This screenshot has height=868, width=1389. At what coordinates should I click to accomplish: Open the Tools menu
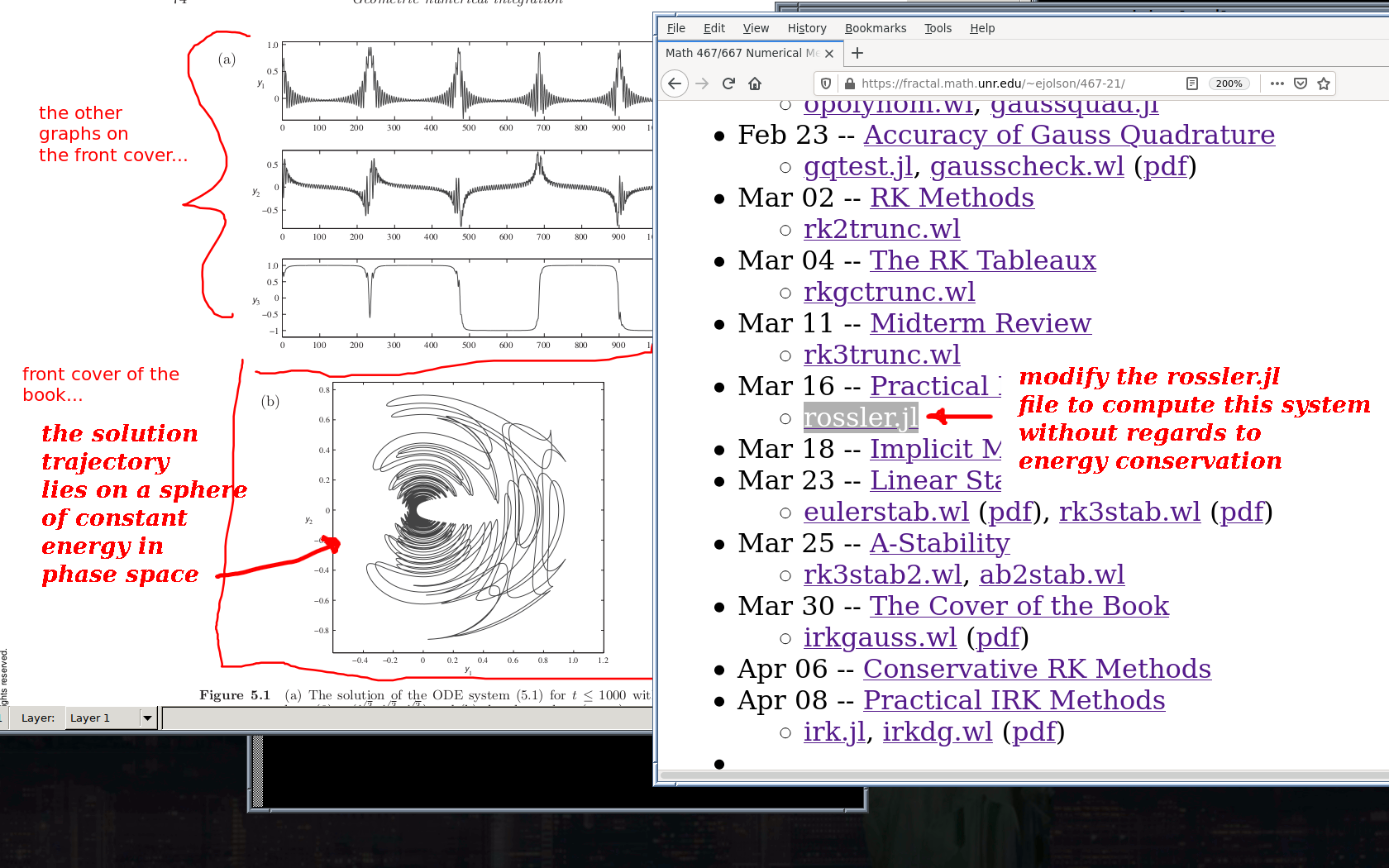(938, 28)
